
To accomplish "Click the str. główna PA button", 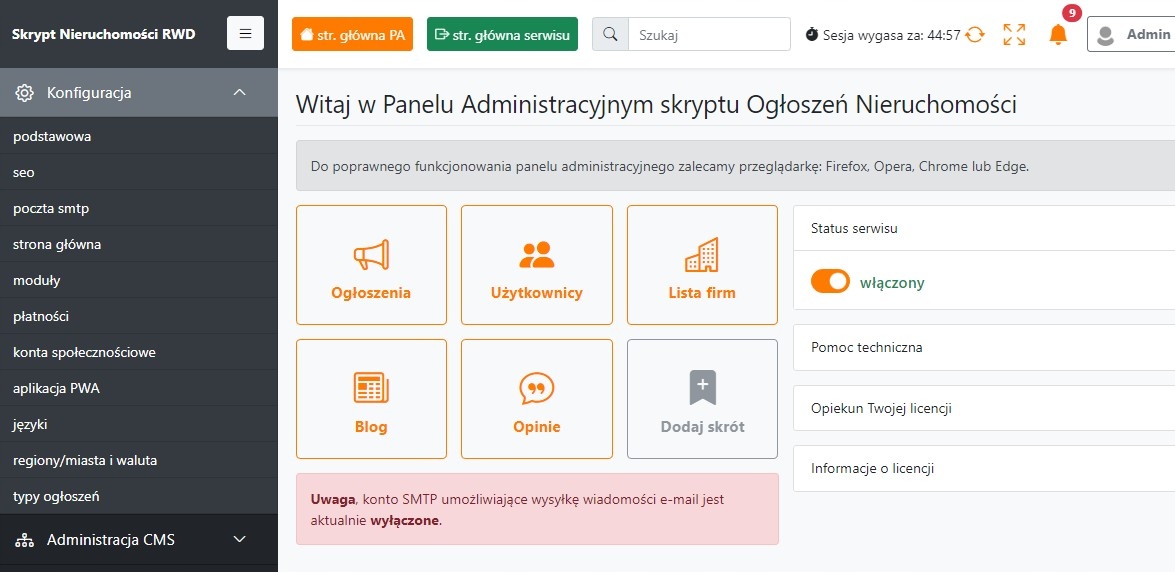I will (x=352, y=35).
